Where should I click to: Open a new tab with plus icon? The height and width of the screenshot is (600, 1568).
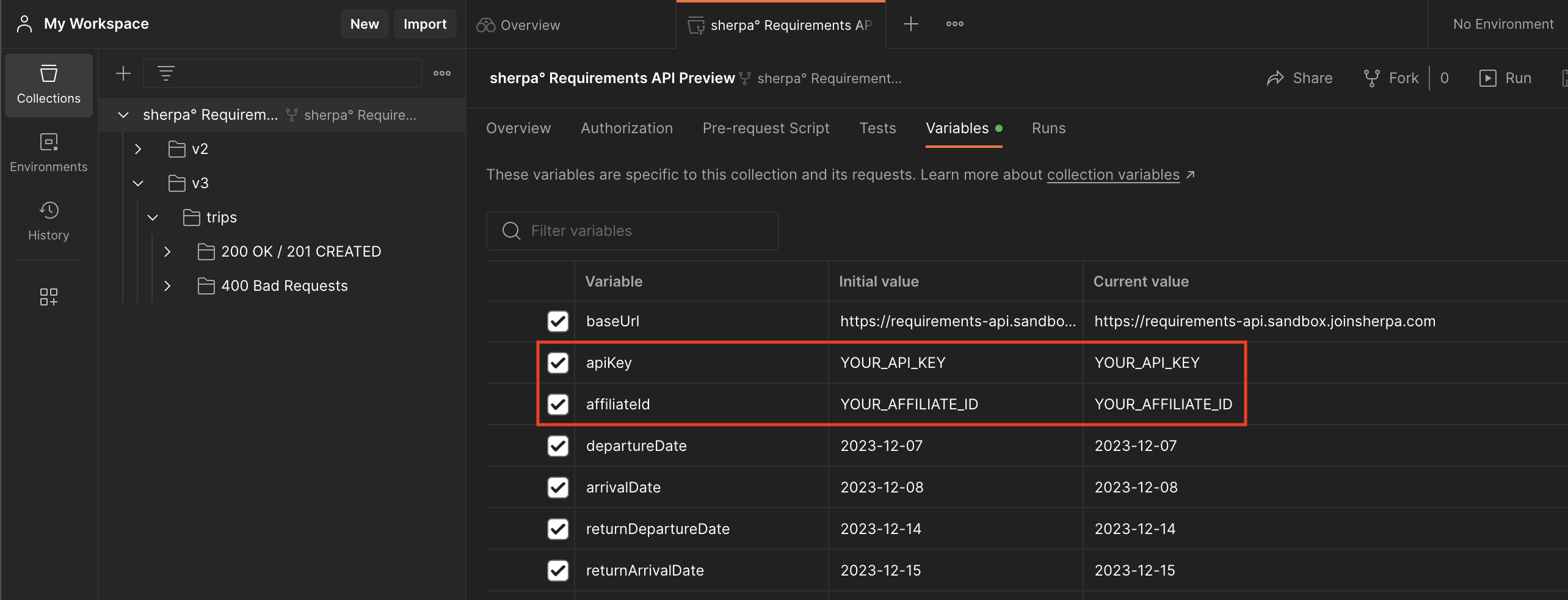tap(911, 24)
